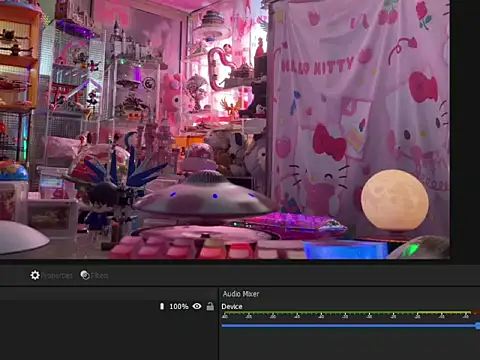Toggle the source lock icon
The image size is (480, 360).
click(210, 306)
